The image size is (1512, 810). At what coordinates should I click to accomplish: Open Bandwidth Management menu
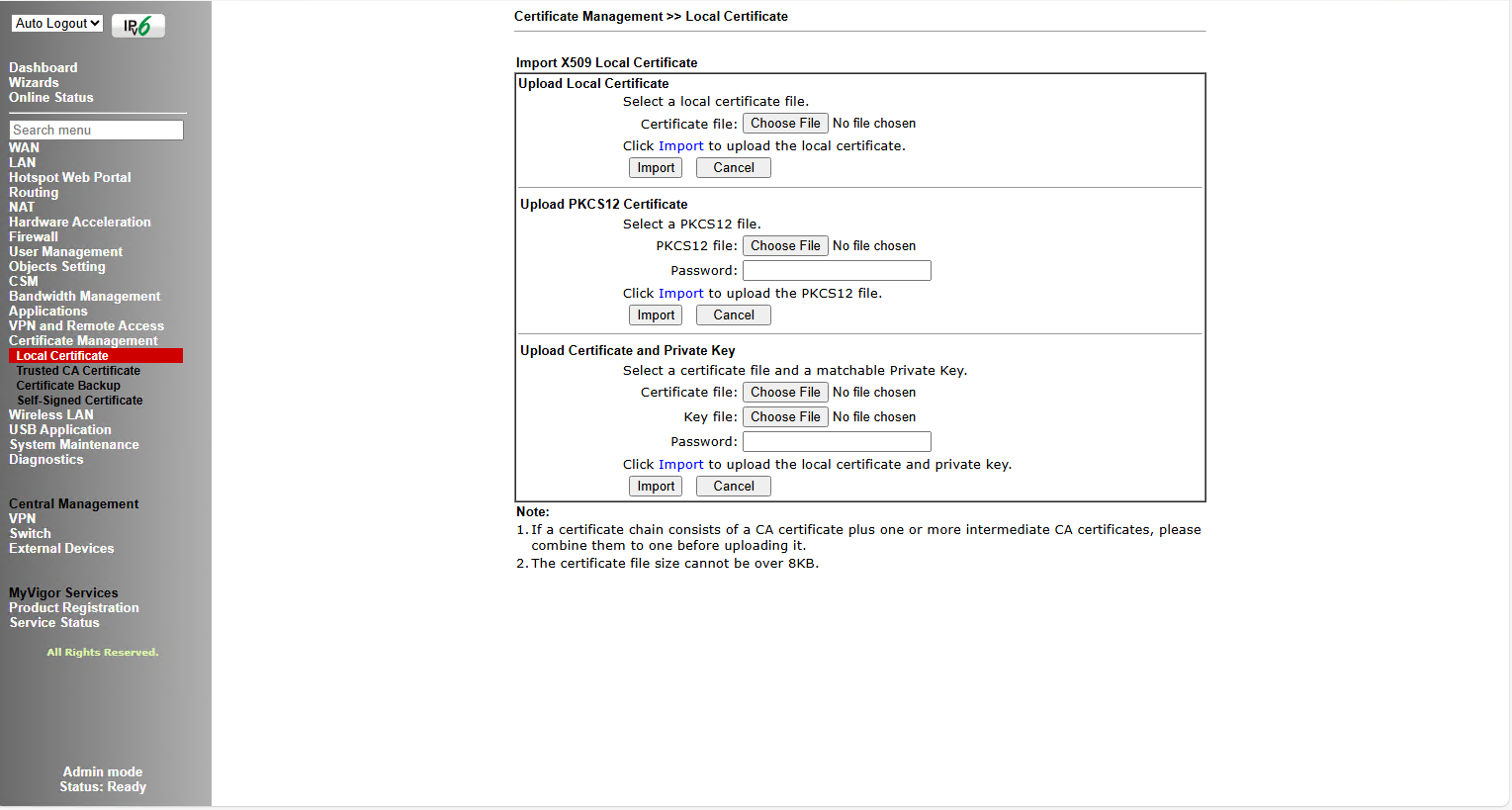pos(85,296)
